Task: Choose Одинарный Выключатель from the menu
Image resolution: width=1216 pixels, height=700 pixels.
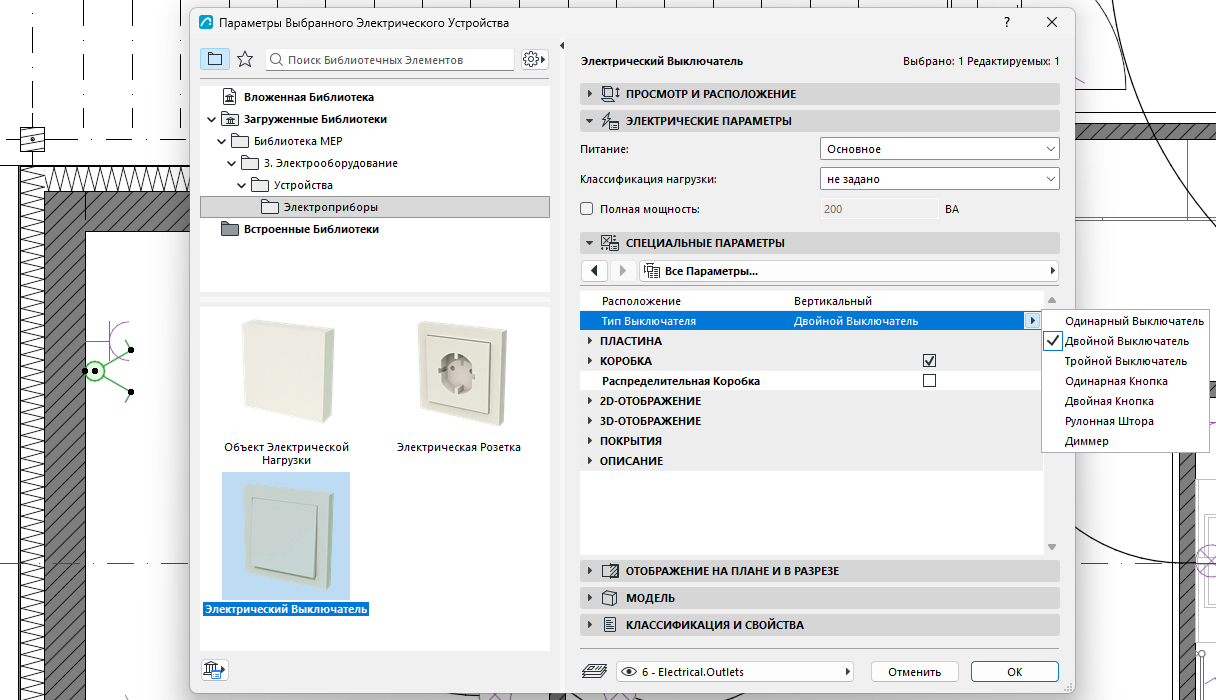Action: [1127, 321]
